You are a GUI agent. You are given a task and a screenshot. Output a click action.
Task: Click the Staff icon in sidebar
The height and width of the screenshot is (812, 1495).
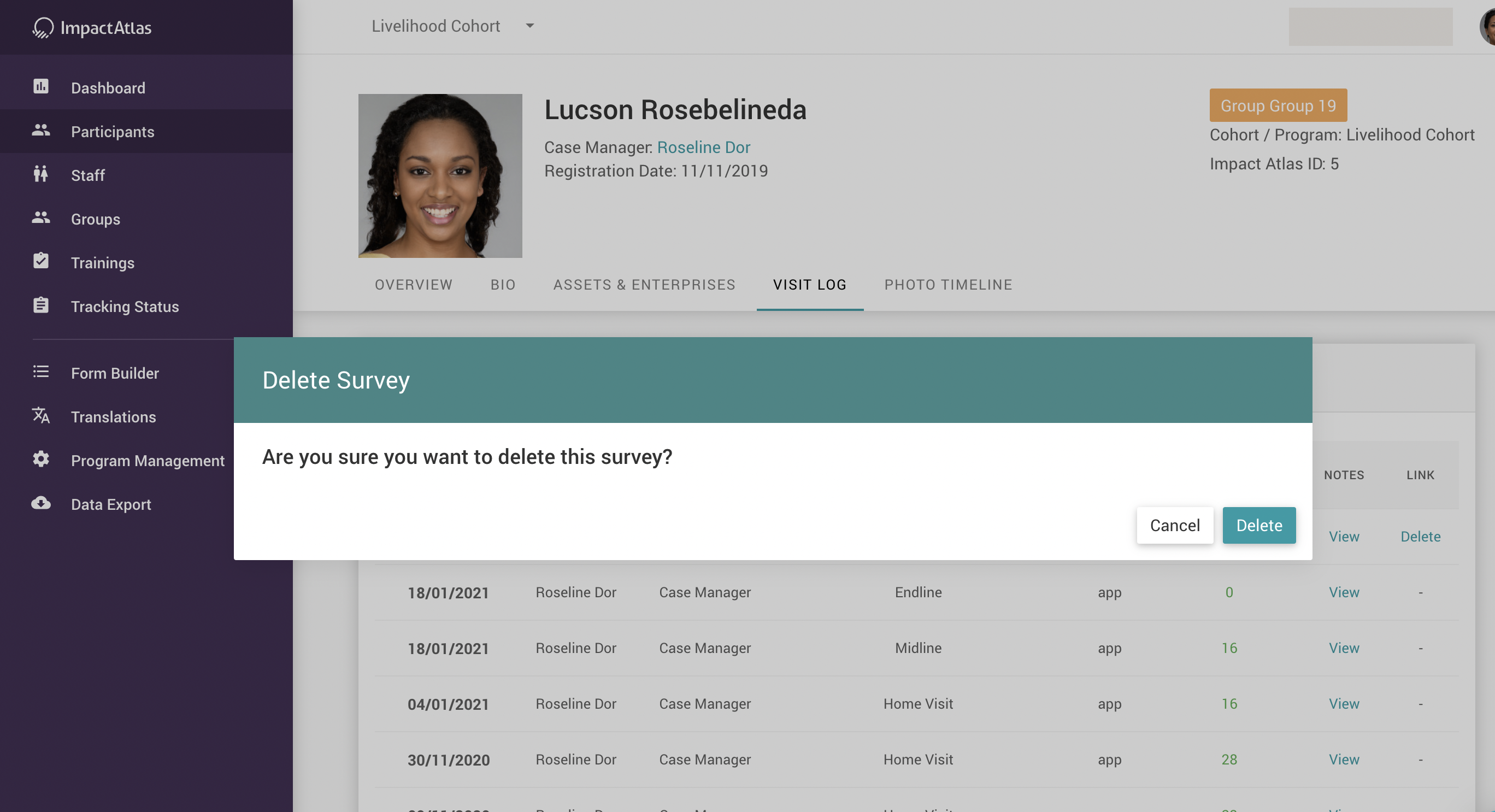(40, 174)
